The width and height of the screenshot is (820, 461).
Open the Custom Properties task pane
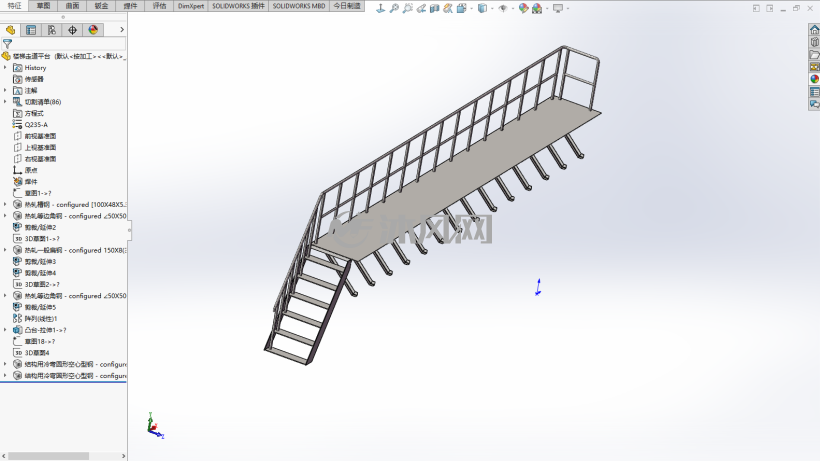(x=814, y=92)
